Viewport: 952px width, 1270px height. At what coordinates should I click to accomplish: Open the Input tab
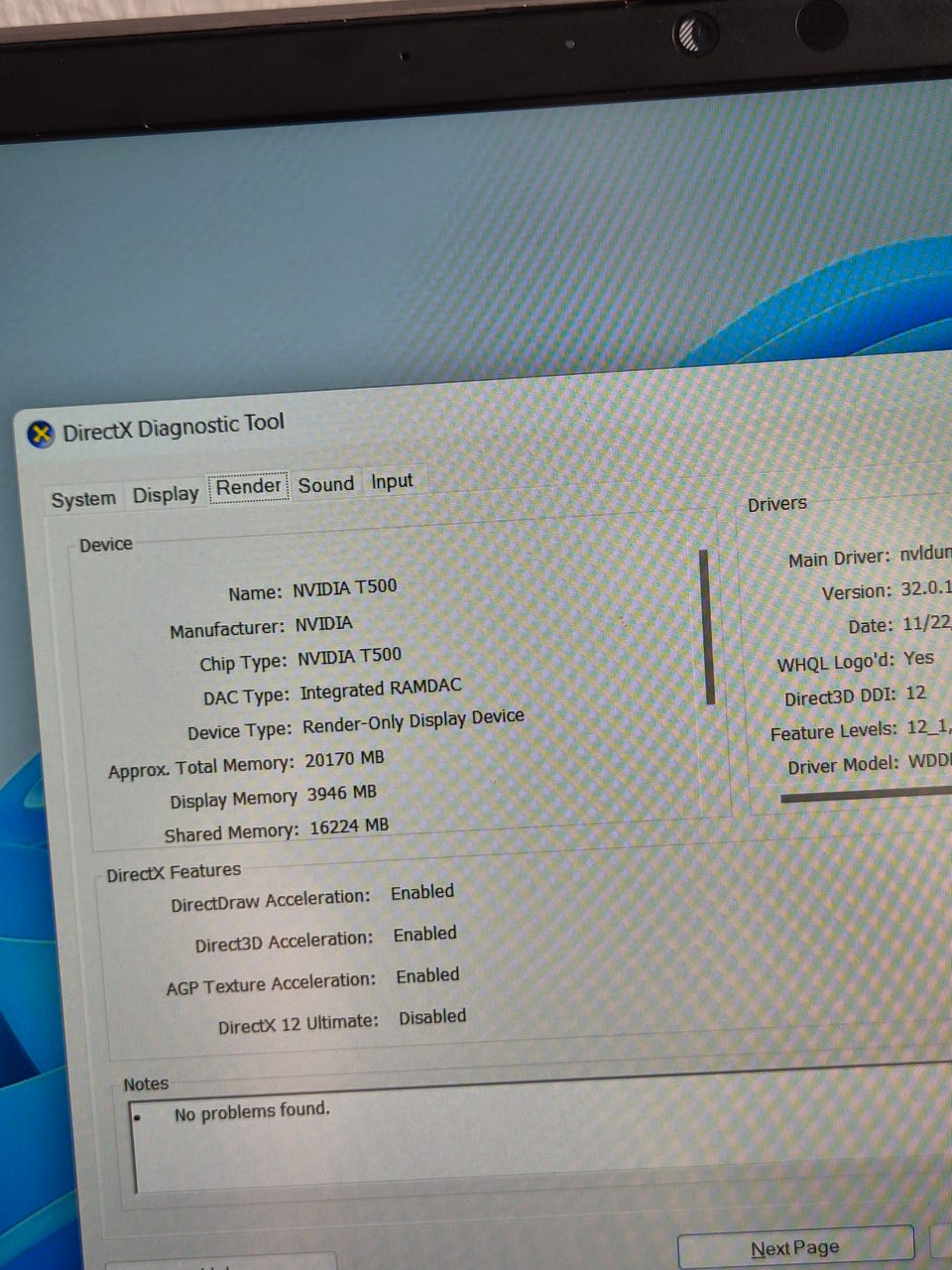[392, 481]
